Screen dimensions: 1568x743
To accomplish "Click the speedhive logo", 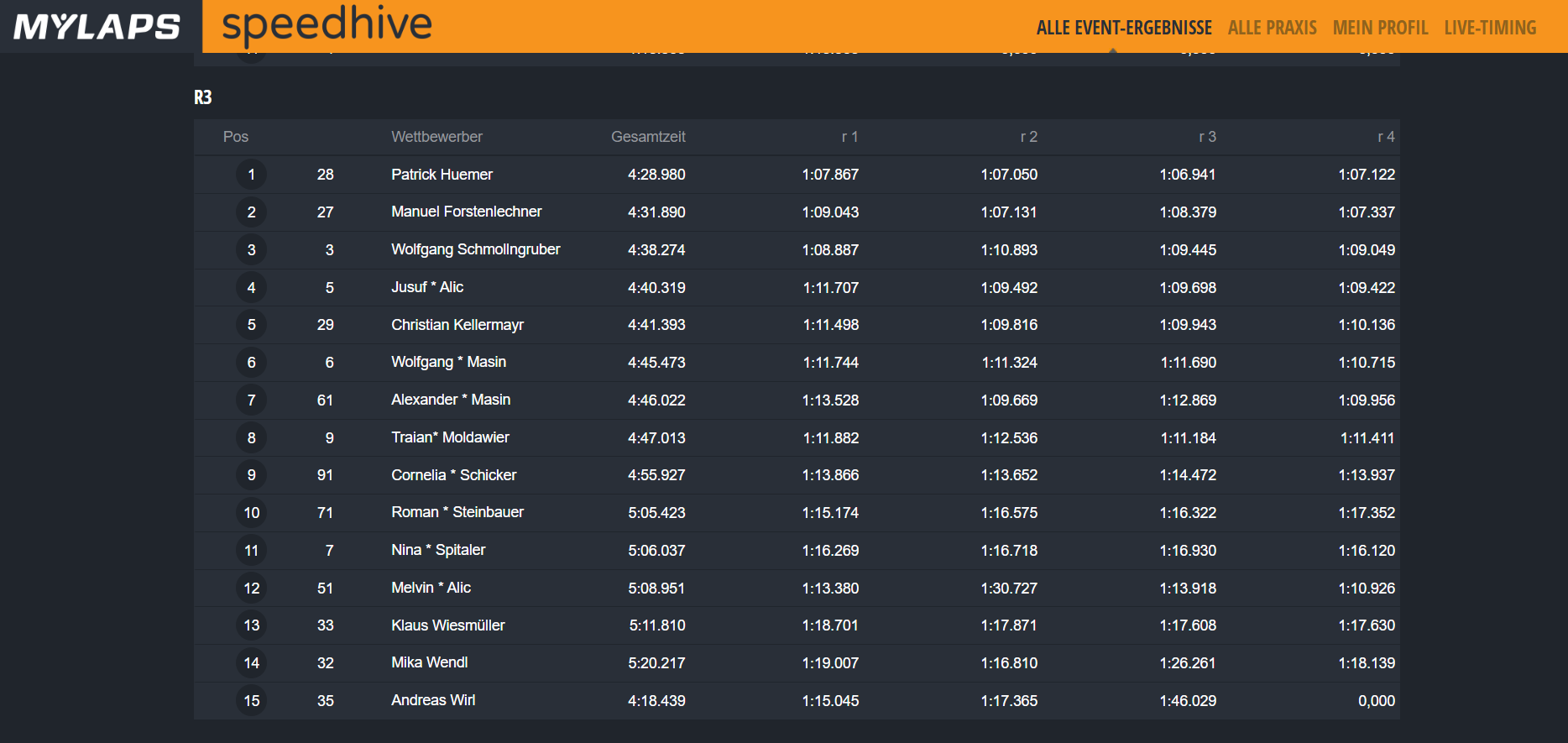I will pos(327,25).
